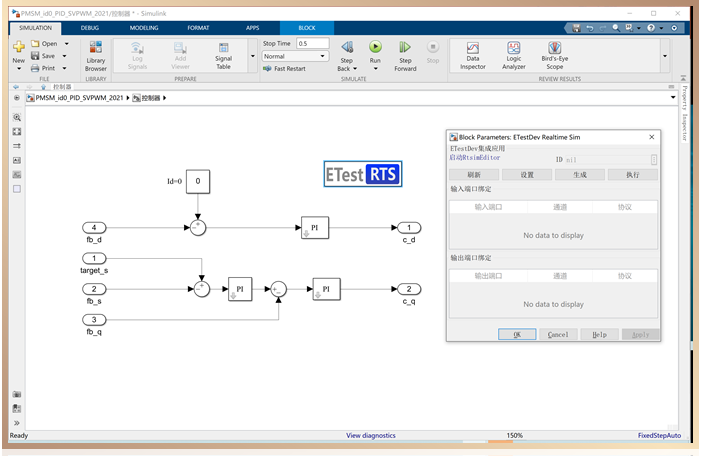Open the Bird's-Eye Scope
Screen dimensions: 701x456
click(x=554, y=56)
